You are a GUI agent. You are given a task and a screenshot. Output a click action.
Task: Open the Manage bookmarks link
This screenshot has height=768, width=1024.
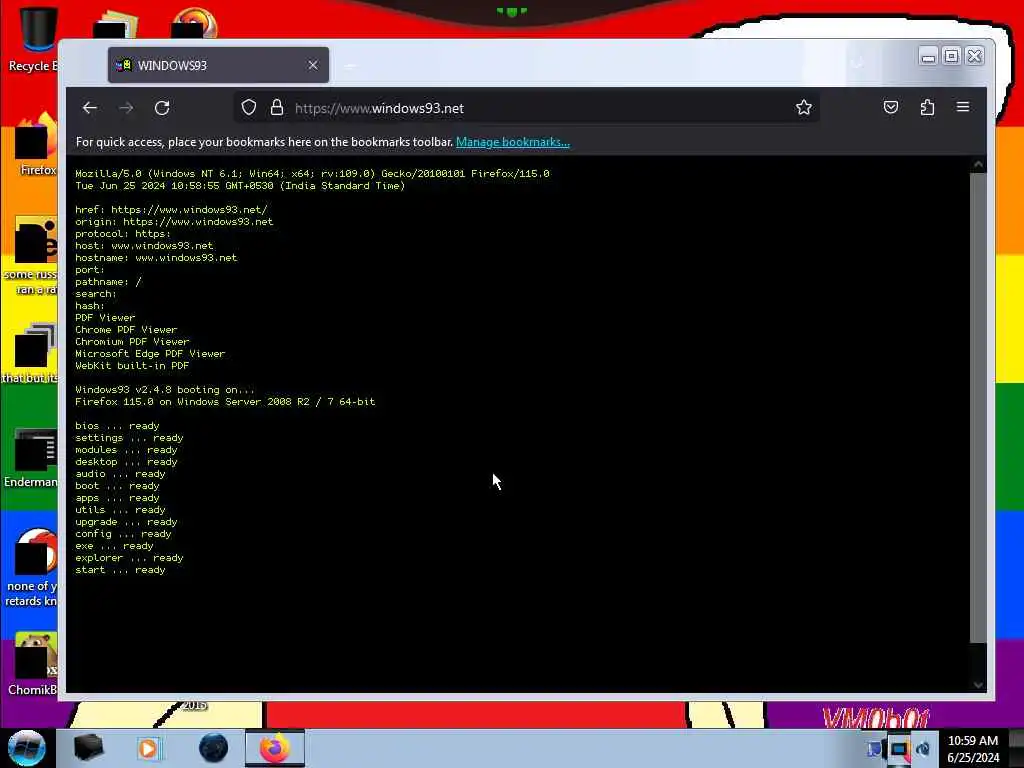(x=513, y=142)
